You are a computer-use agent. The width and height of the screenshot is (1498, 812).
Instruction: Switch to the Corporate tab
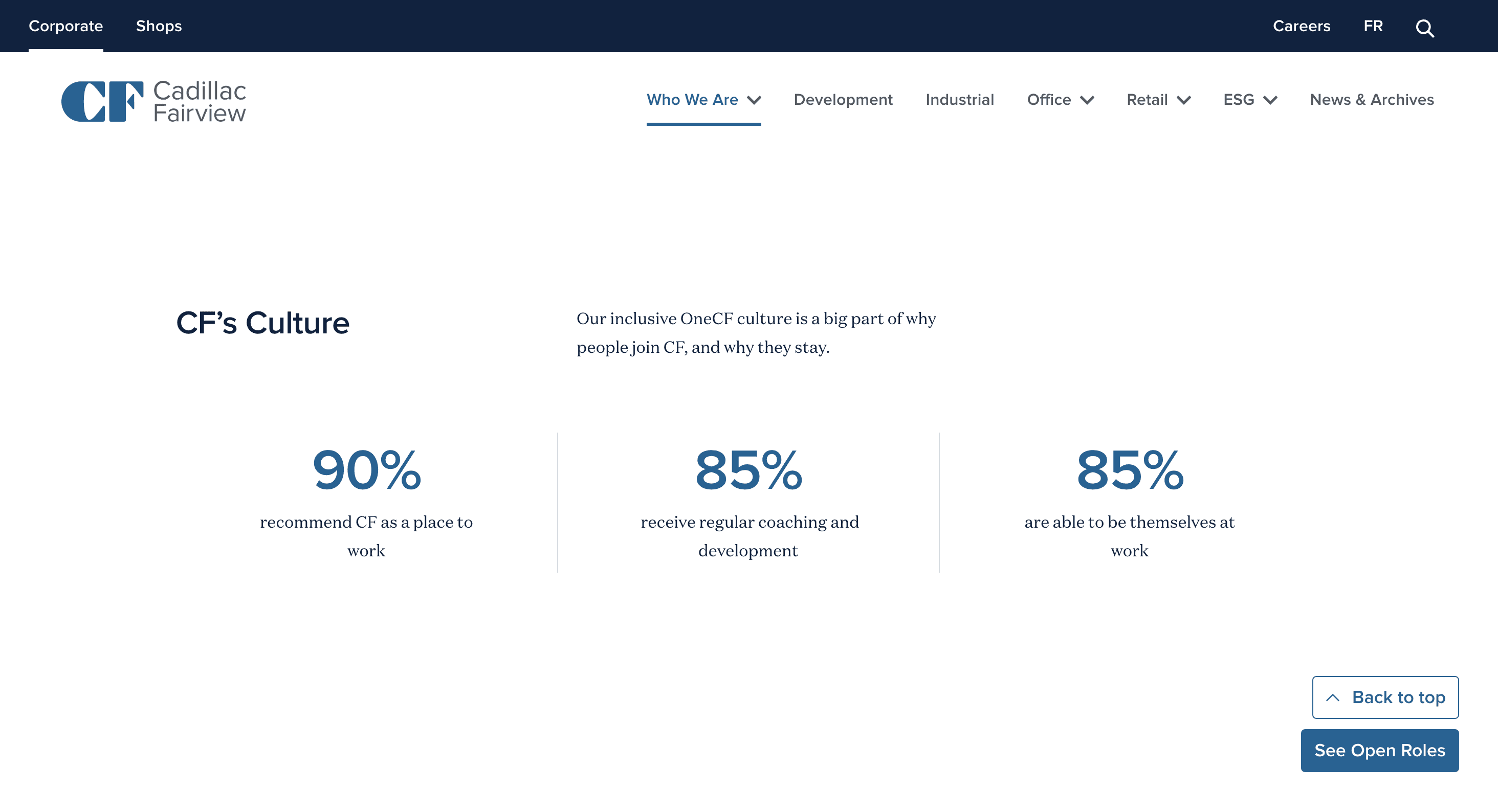click(x=65, y=26)
